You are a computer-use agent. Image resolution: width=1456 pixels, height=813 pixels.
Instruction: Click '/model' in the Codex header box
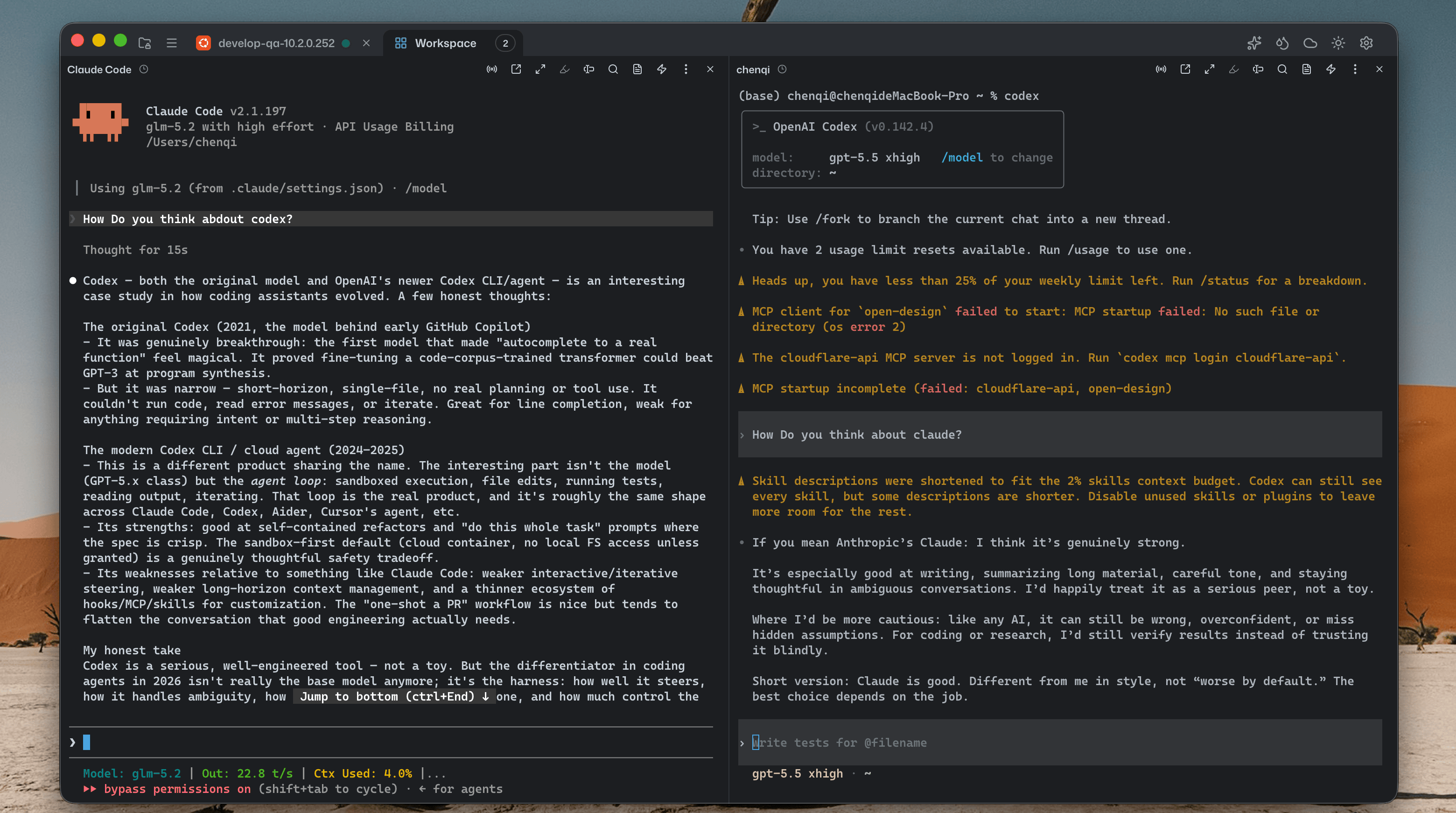(x=962, y=157)
